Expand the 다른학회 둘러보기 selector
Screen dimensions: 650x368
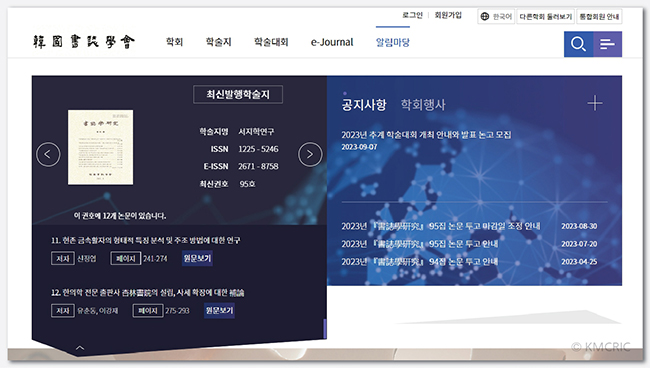click(545, 17)
